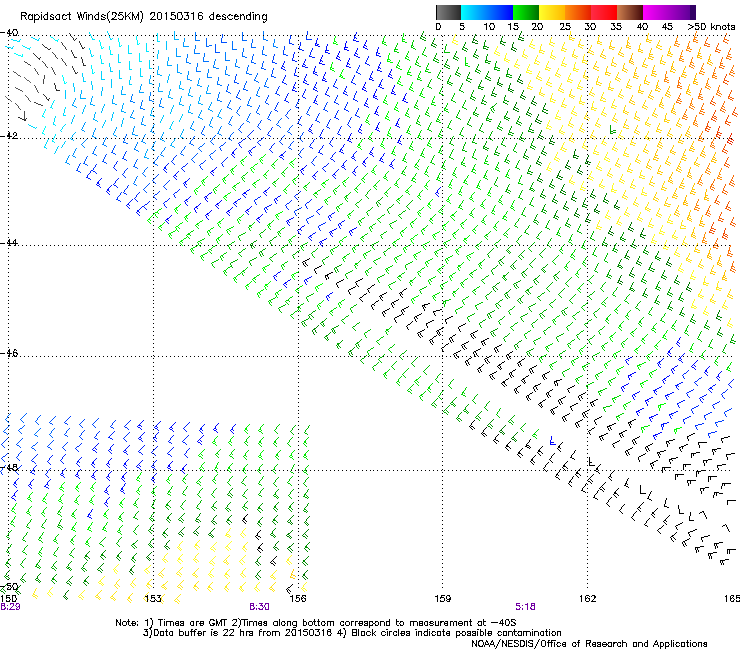This screenshot has width=740, height=650.
Task: Click latitude label -48
Action: (x=9, y=467)
